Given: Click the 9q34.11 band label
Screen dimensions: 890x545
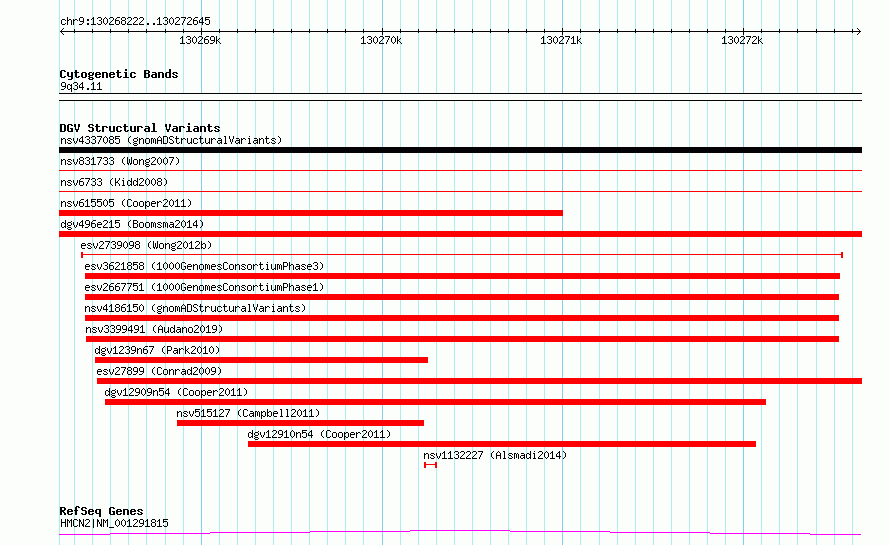Looking at the screenshot, I should point(81,86).
